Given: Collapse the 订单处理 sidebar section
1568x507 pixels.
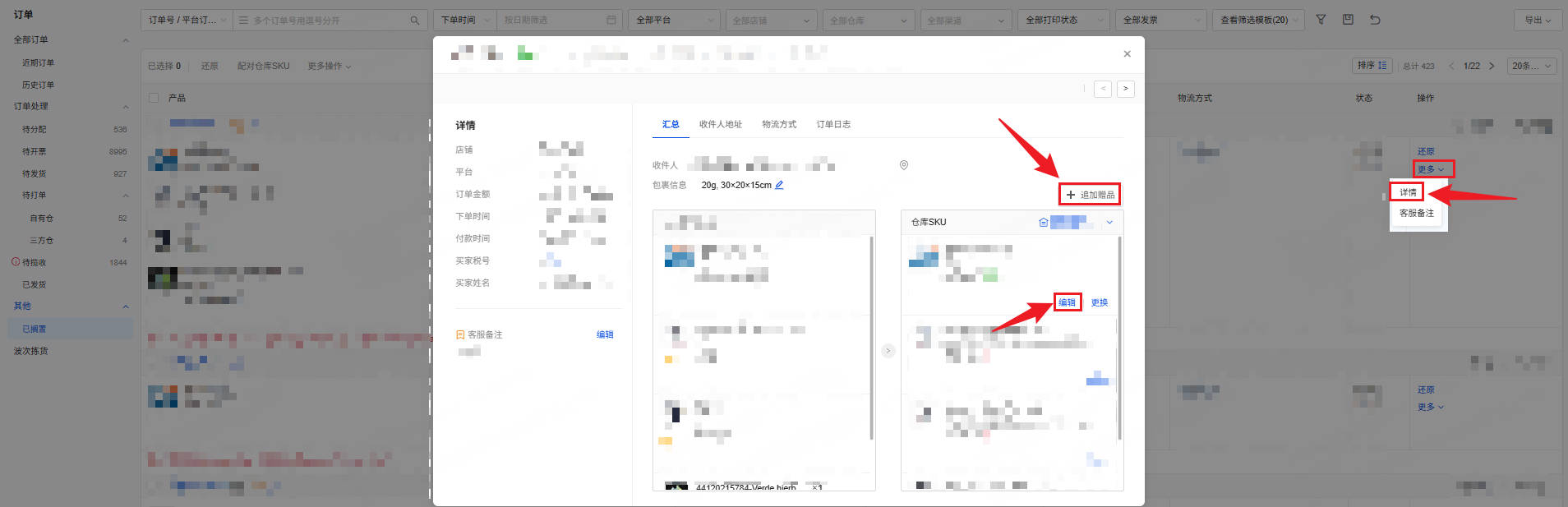Looking at the screenshot, I should pyautogui.click(x=126, y=107).
